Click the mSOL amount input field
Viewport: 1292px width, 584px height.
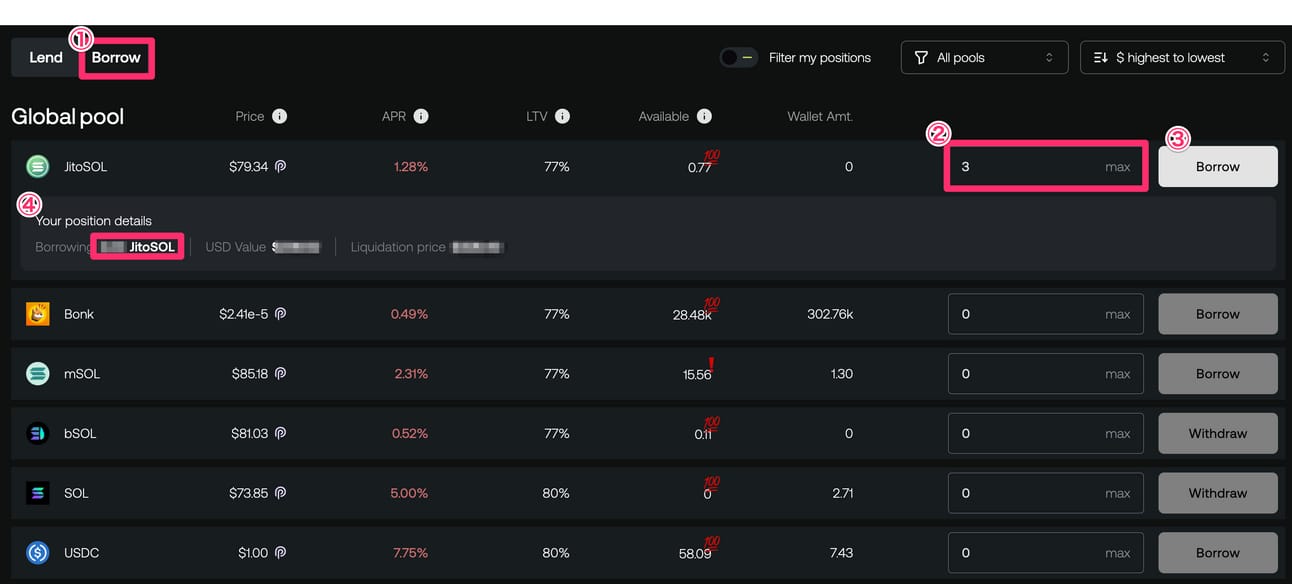[x=1046, y=374]
